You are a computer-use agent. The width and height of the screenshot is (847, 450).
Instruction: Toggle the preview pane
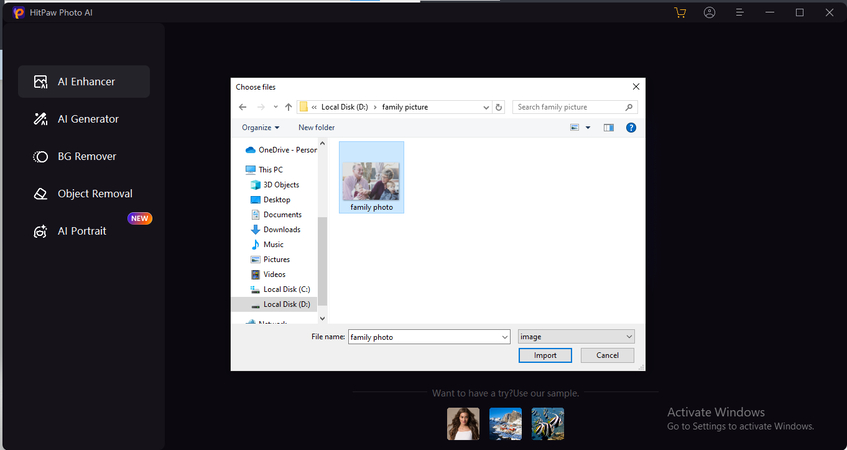[609, 127]
